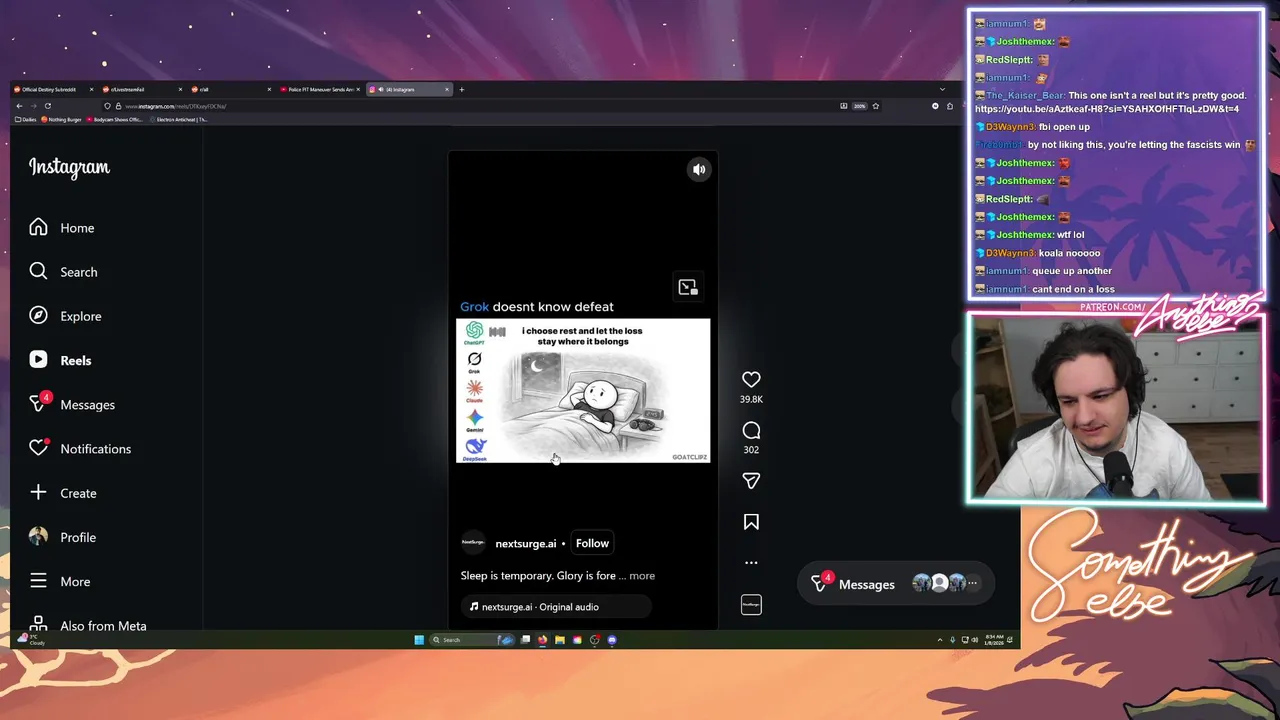
Task: Open Search in Instagram sidebar
Action: 63,272
